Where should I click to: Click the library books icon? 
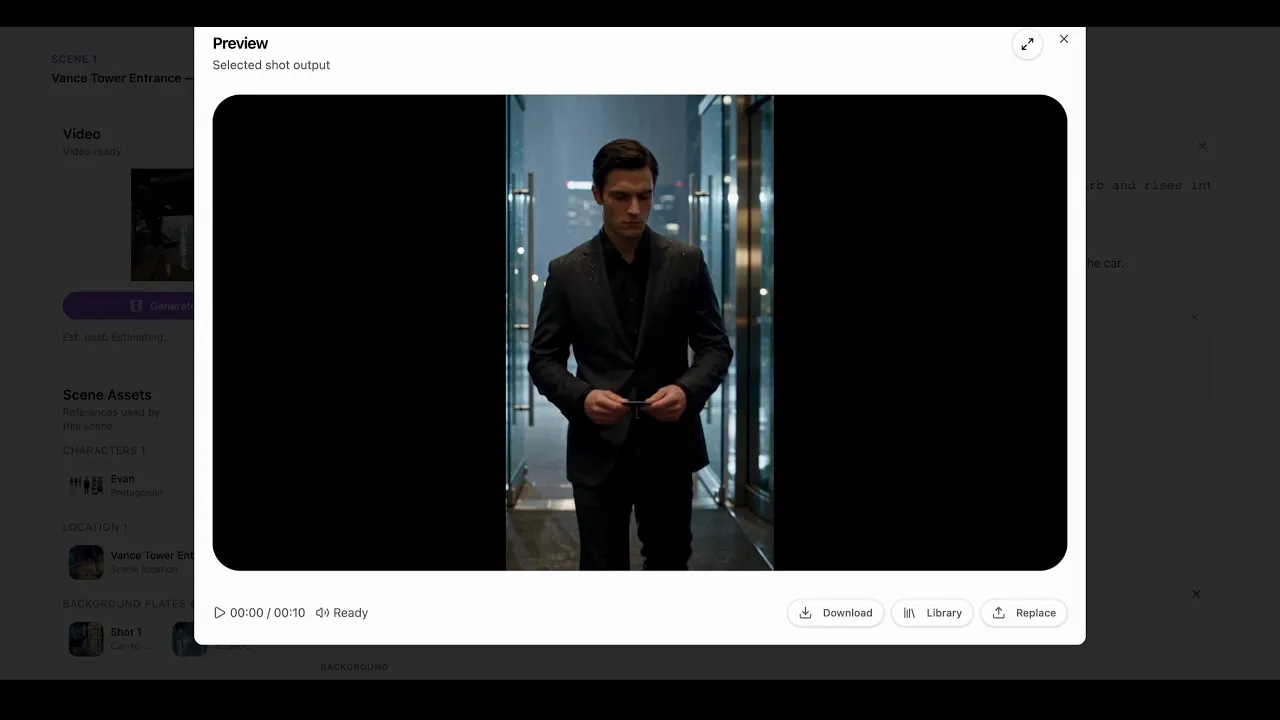pyautogui.click(x=909, y=613)
